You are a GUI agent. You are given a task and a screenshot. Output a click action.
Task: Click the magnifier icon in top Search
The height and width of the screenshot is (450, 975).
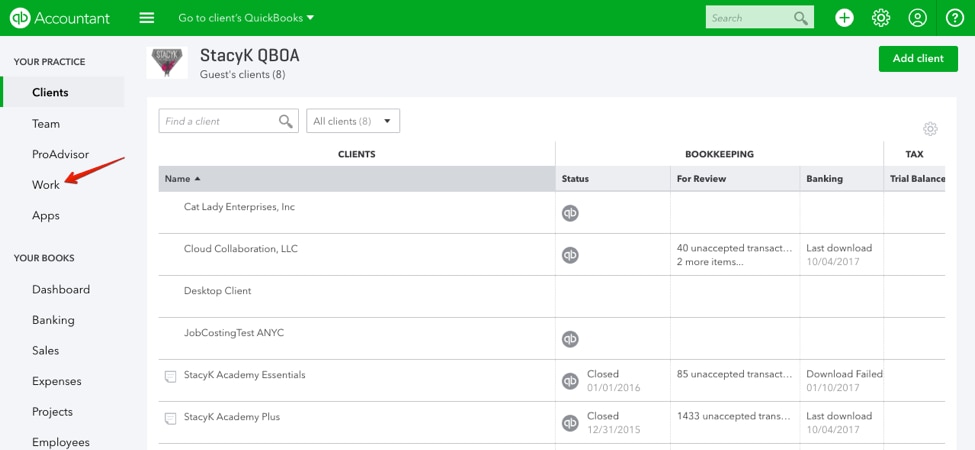coord(801,18)
